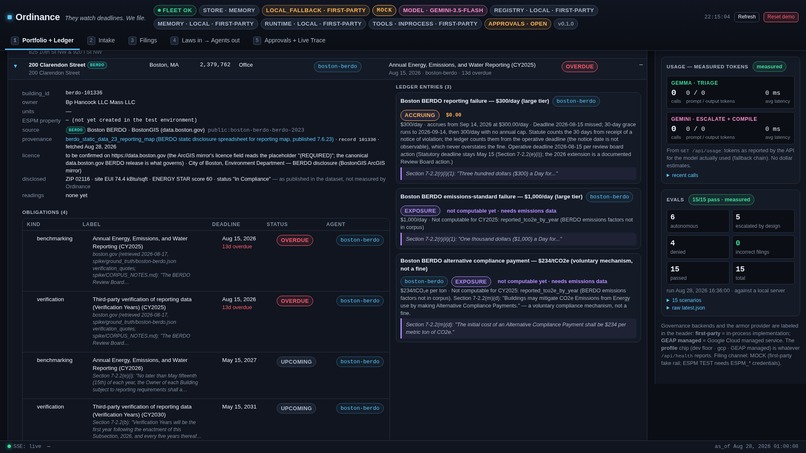The height and width of the screenshot is (453, 806).
Task: Click MEMORY · LOCAL · FIRST-PARTY chip
Action: 206,24
